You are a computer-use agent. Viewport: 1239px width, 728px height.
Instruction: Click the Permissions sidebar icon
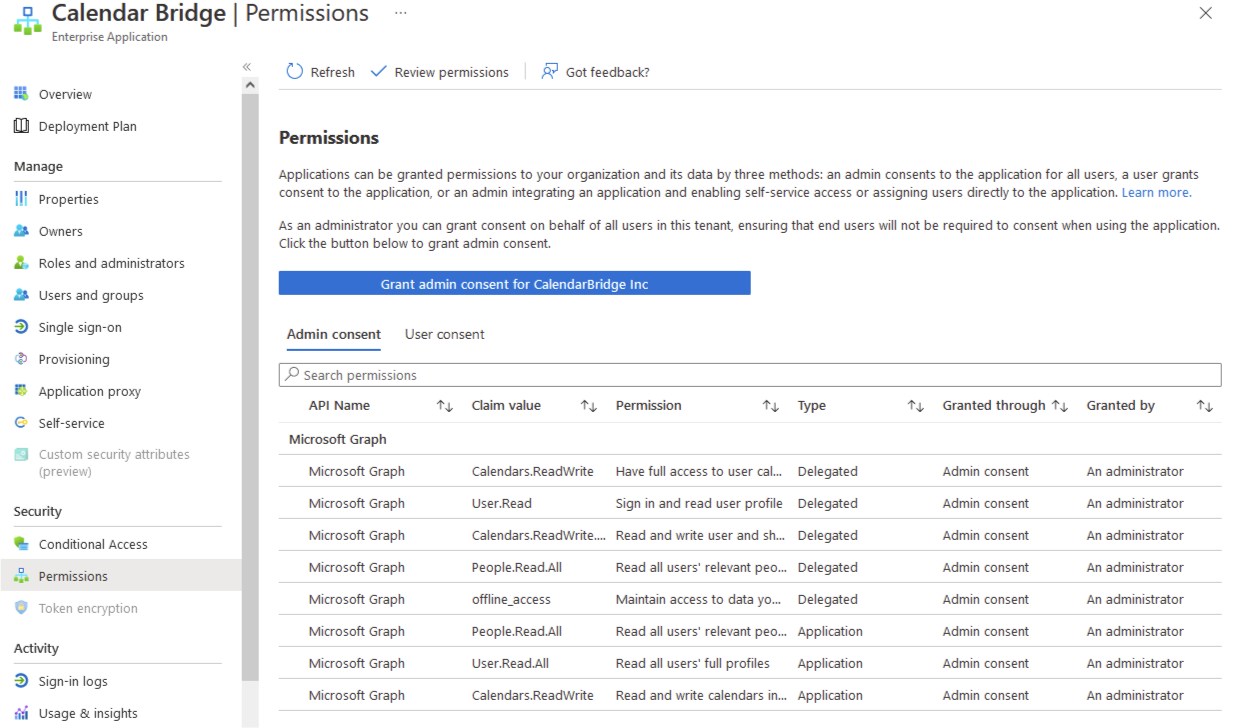point(21,576)
